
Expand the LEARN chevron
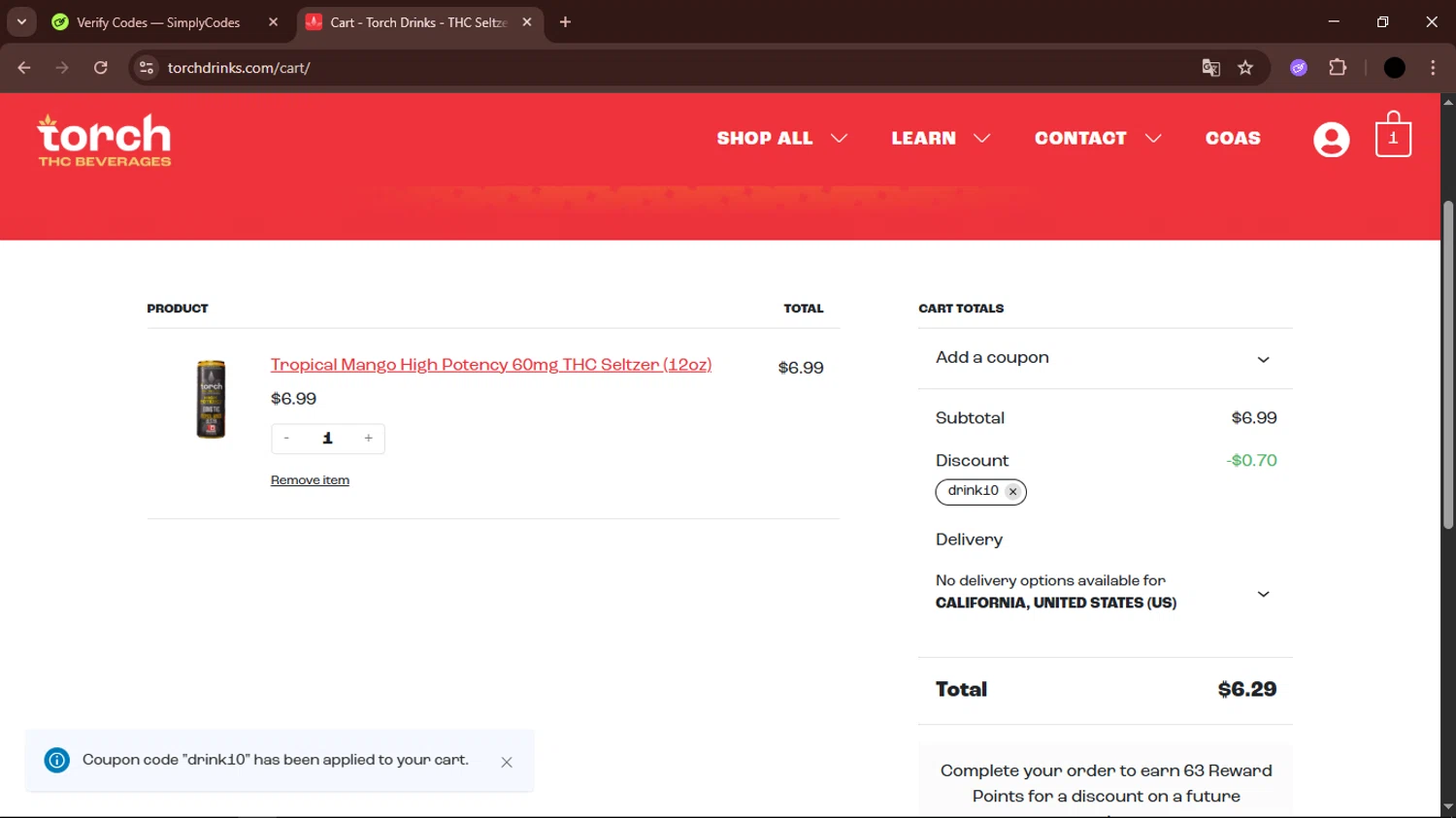tap(981, 139)
